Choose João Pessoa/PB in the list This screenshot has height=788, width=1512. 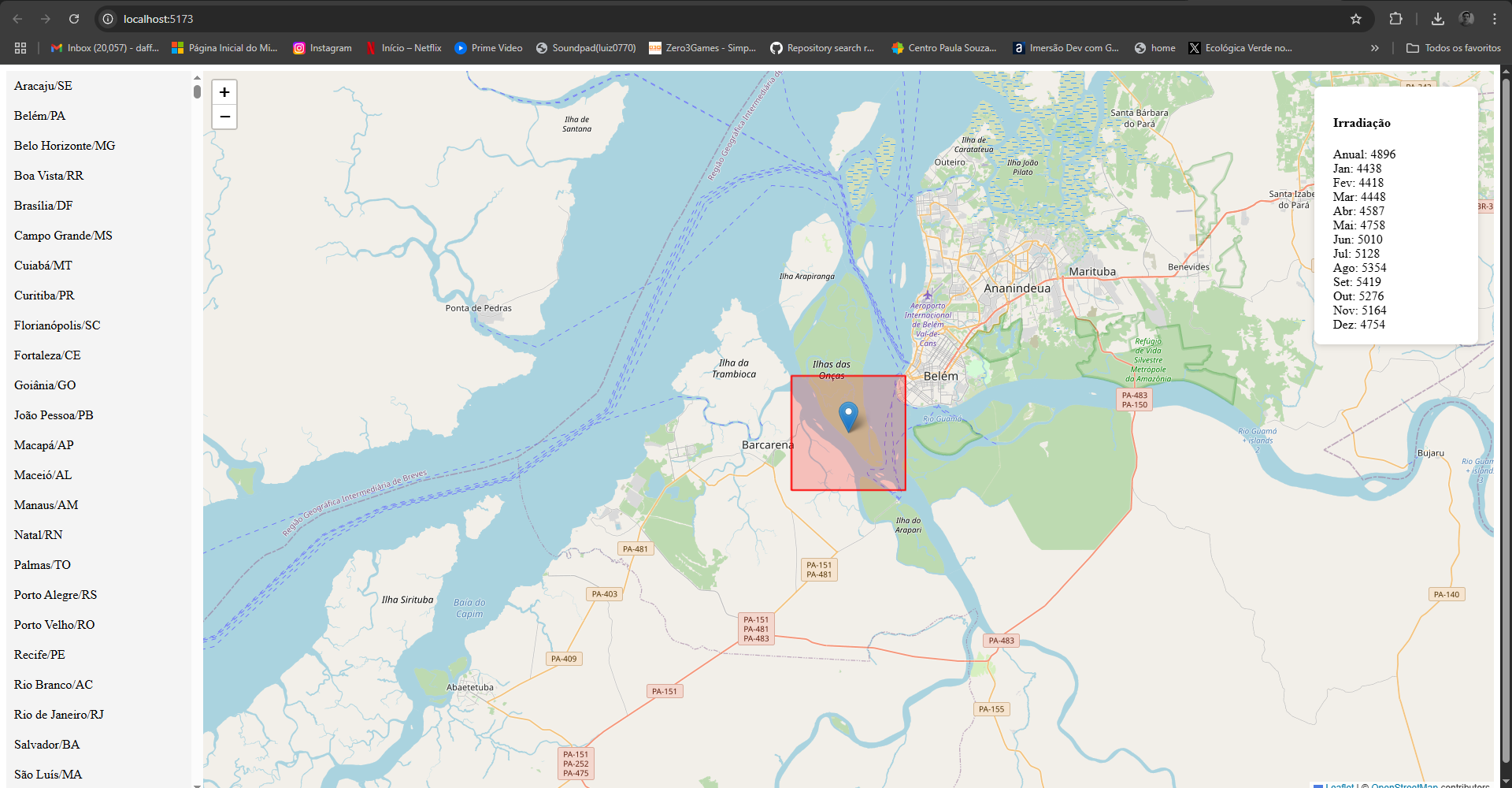(98, 415)
